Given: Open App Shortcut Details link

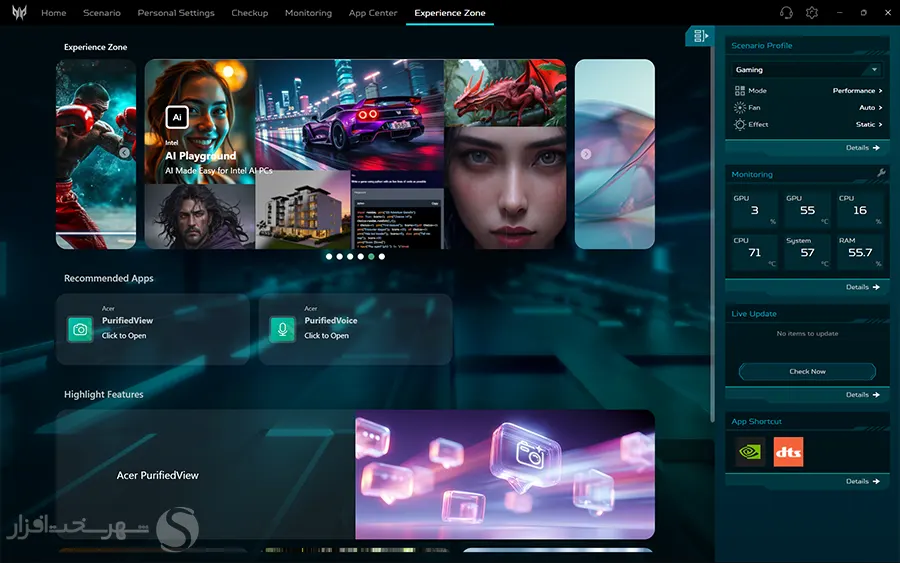Looking at the screenshot, I should point(863,482).
